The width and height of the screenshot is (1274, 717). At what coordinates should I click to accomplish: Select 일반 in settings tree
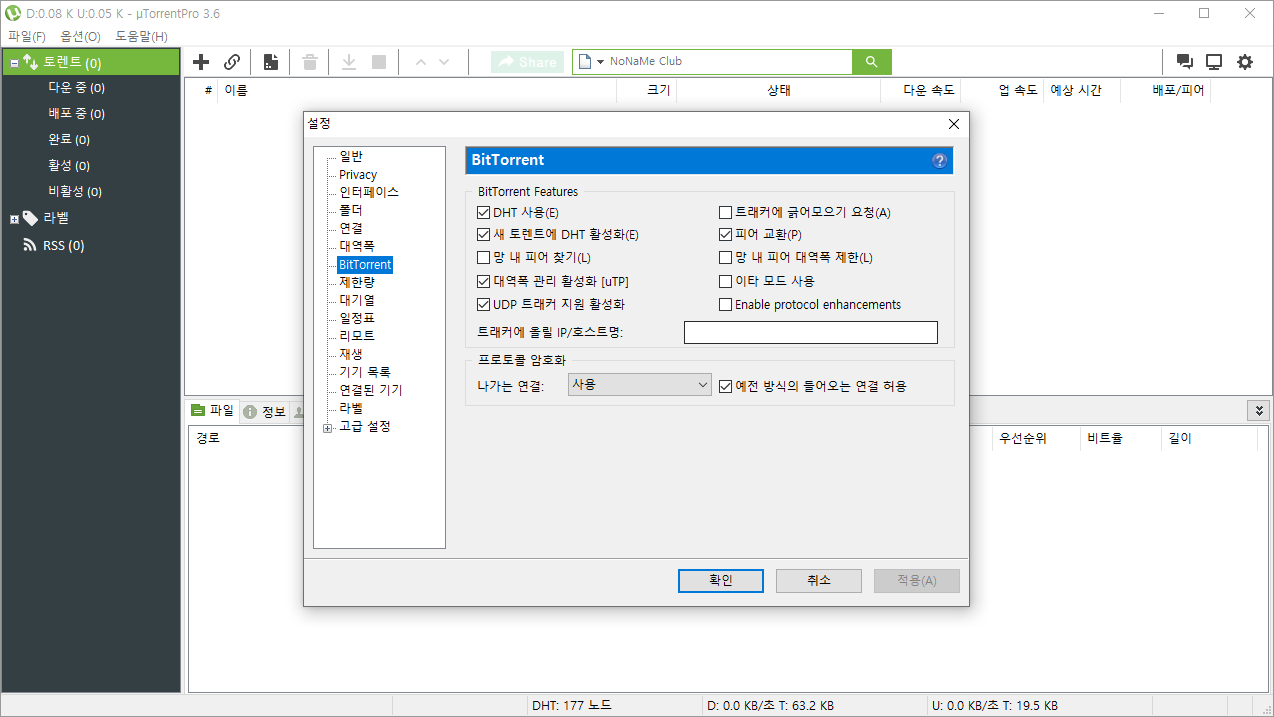pos(351,157)
